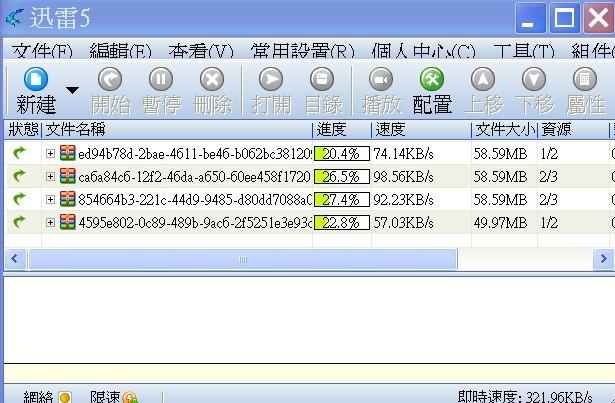Sort by the 資源 column header
Screen dimensions: 615x403
[x=573, y=129]
